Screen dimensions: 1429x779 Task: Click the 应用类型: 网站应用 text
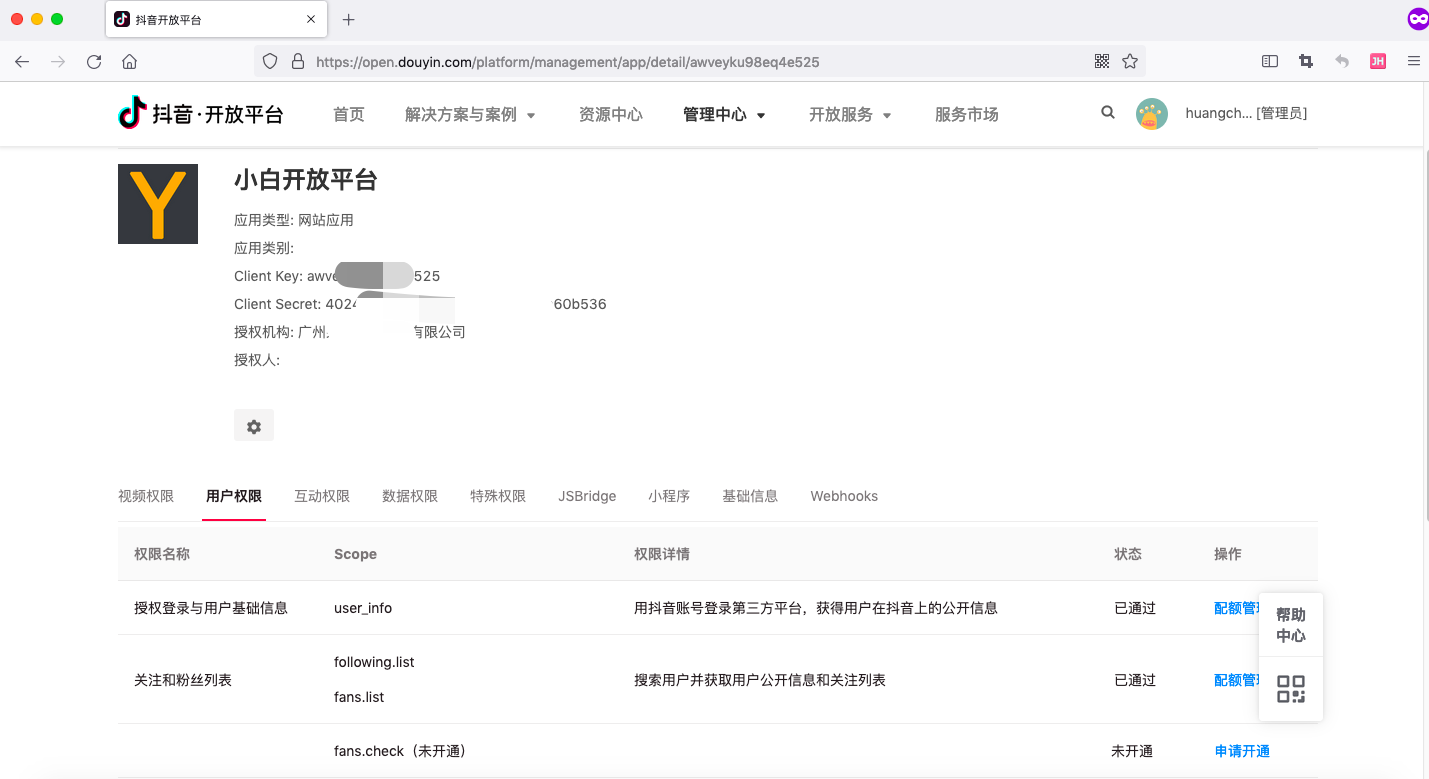click(294, 220)
